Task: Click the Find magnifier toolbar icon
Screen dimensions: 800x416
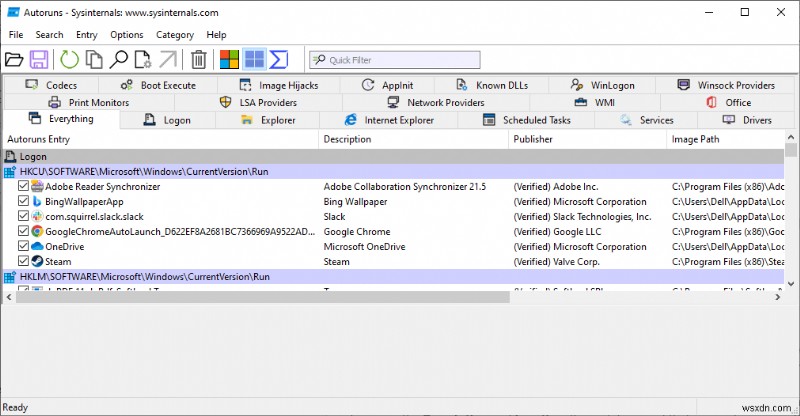Action: pos(119,60)
